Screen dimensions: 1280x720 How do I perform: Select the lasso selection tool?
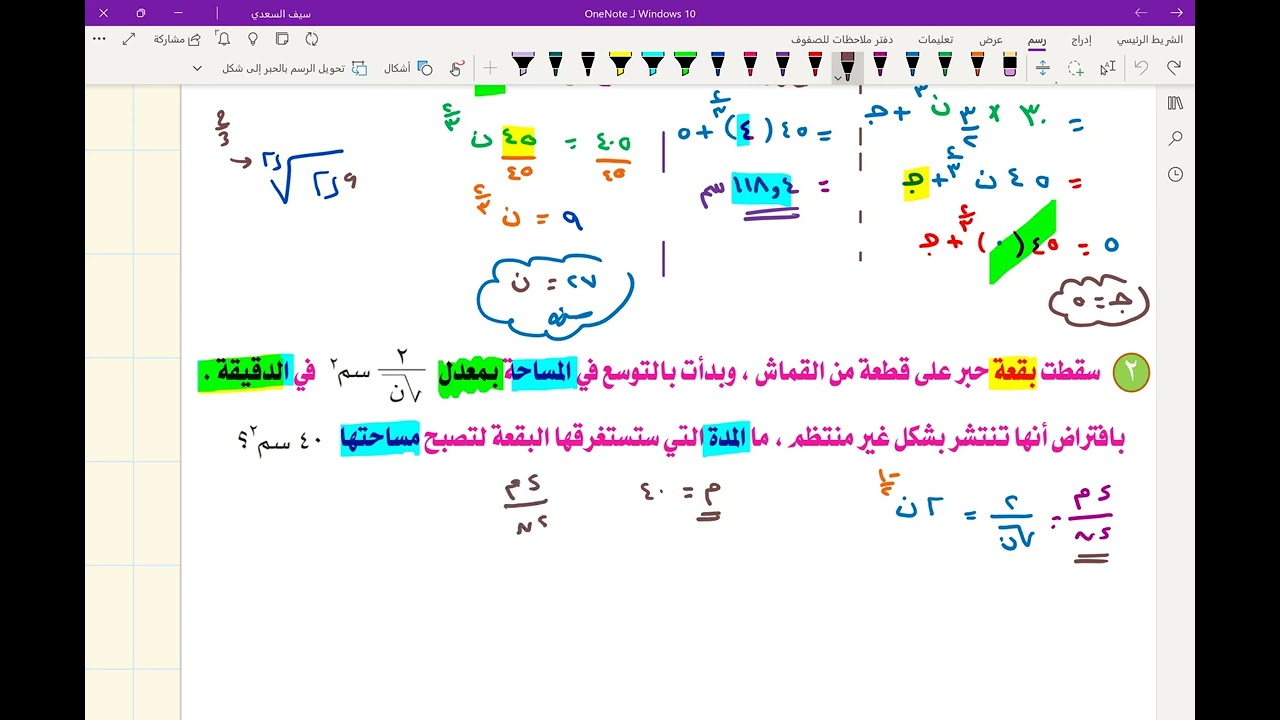1075,68
